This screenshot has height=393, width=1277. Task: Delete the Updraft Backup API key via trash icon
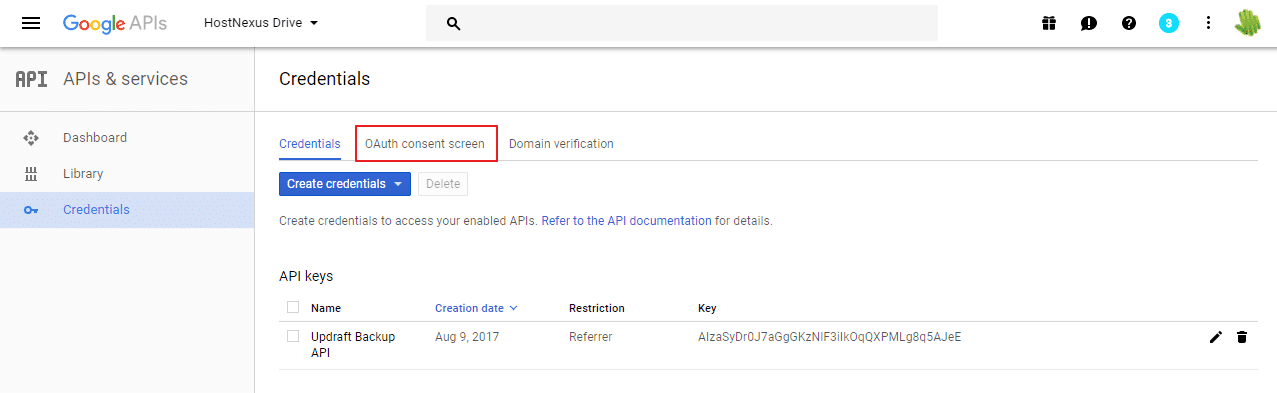pos(1242,337)
